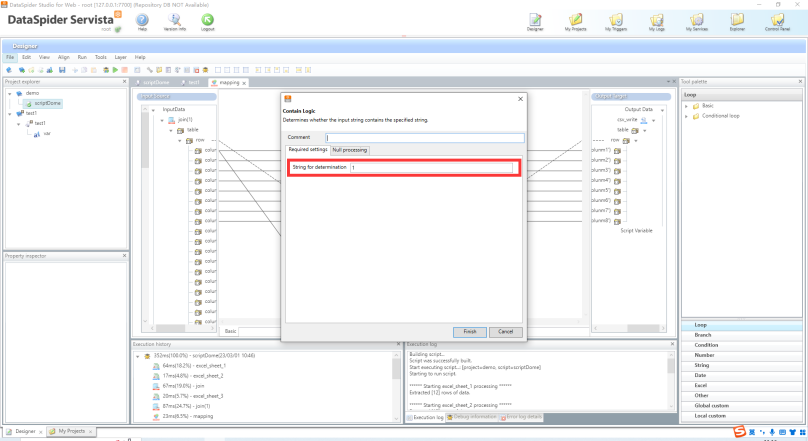This screenshot has width=808, height=441.
Task: Close the Execution history panel
Action: pyautogui.click(x=398, y=344)
